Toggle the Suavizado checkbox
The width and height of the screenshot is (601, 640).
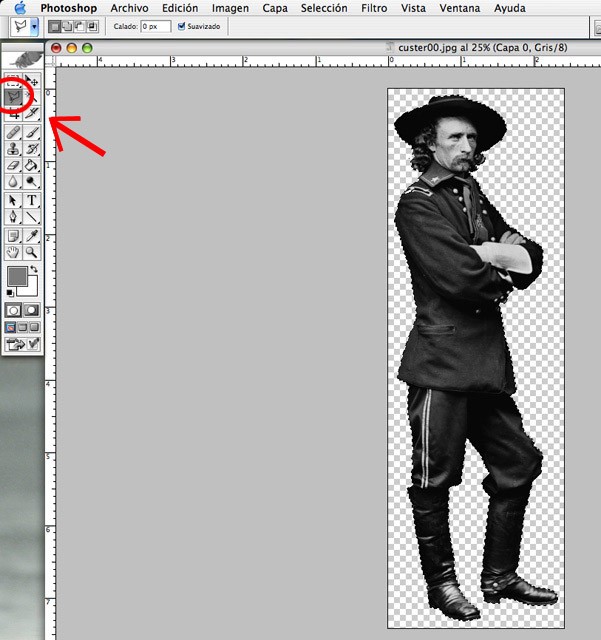click(x=181, y=26)
